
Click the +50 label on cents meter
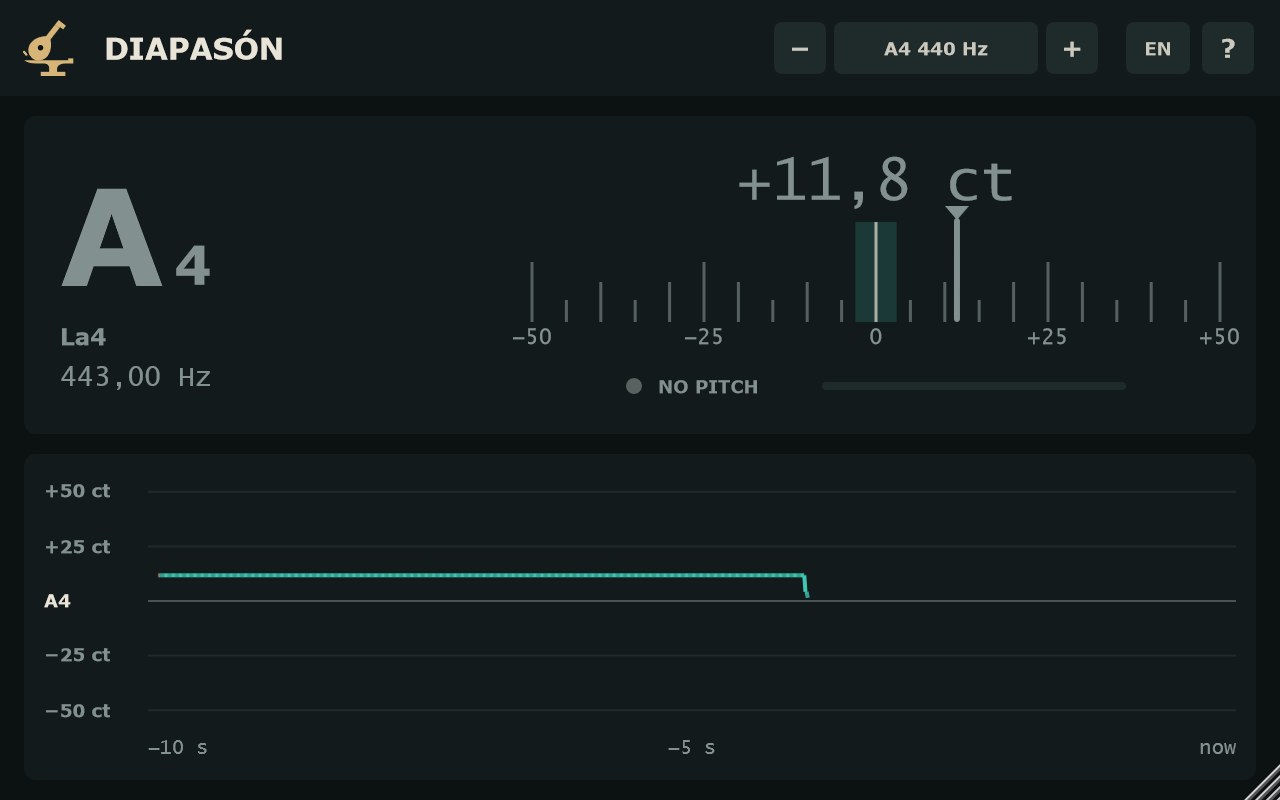(1220, 337)
